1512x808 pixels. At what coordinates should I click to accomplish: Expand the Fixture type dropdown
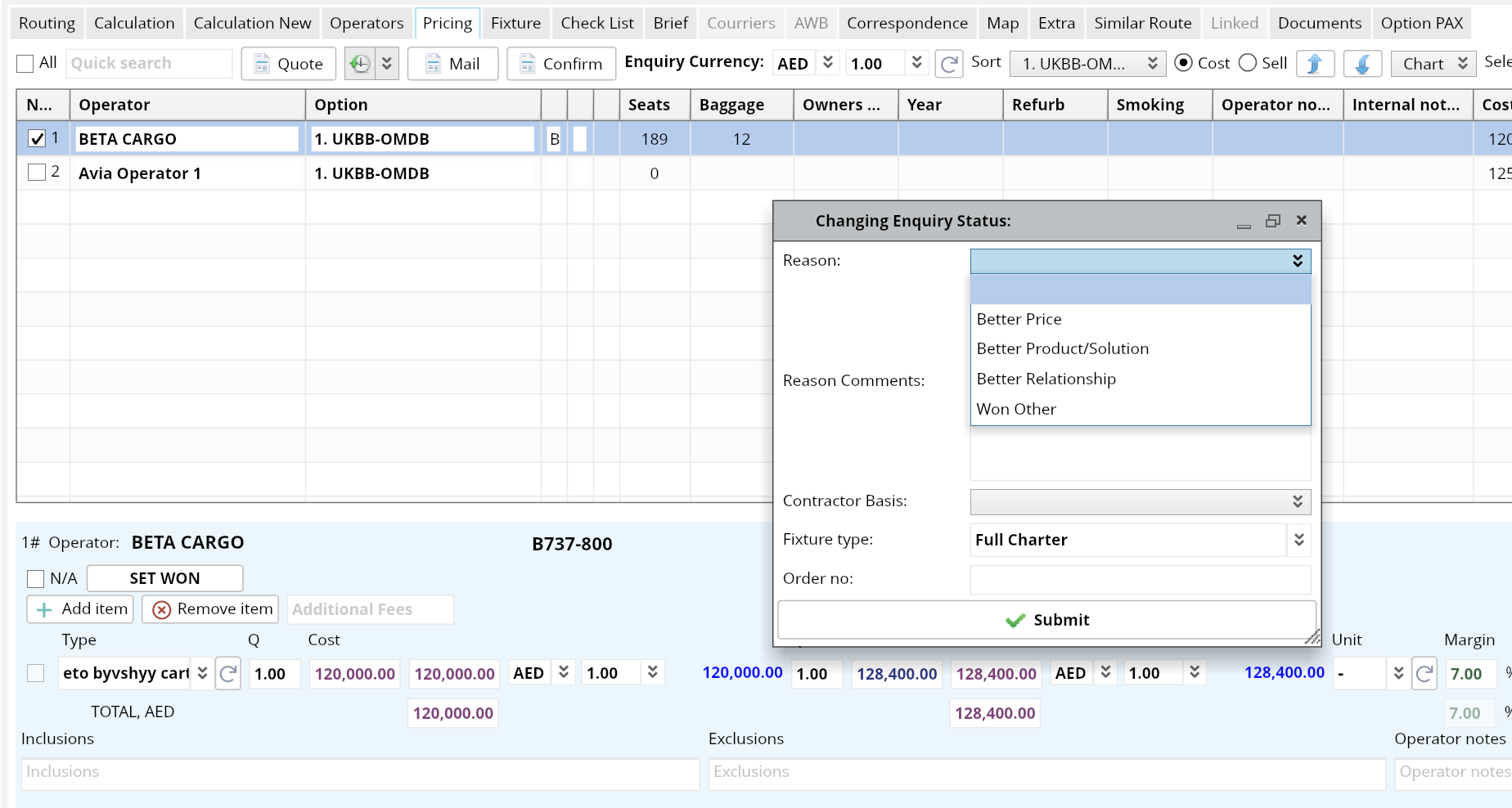point(1298,540)
